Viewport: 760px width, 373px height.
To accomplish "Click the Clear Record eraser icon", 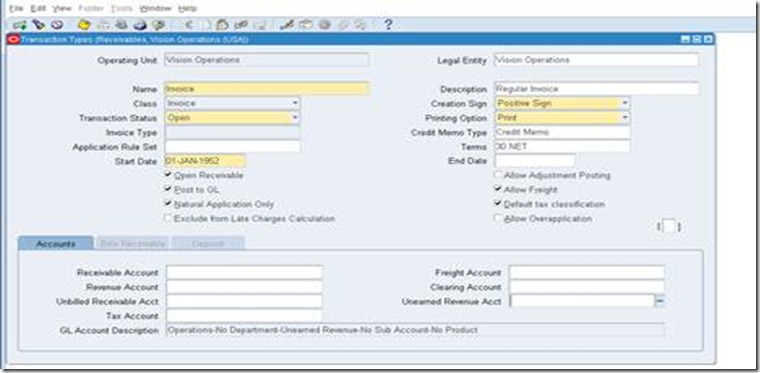I will tap(241, 24).
